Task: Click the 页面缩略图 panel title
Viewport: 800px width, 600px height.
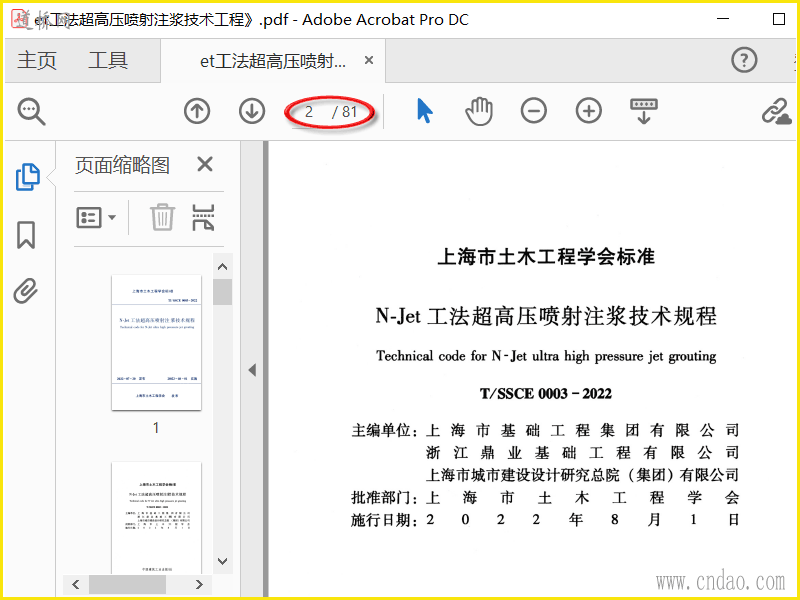Action: [122, 165]
